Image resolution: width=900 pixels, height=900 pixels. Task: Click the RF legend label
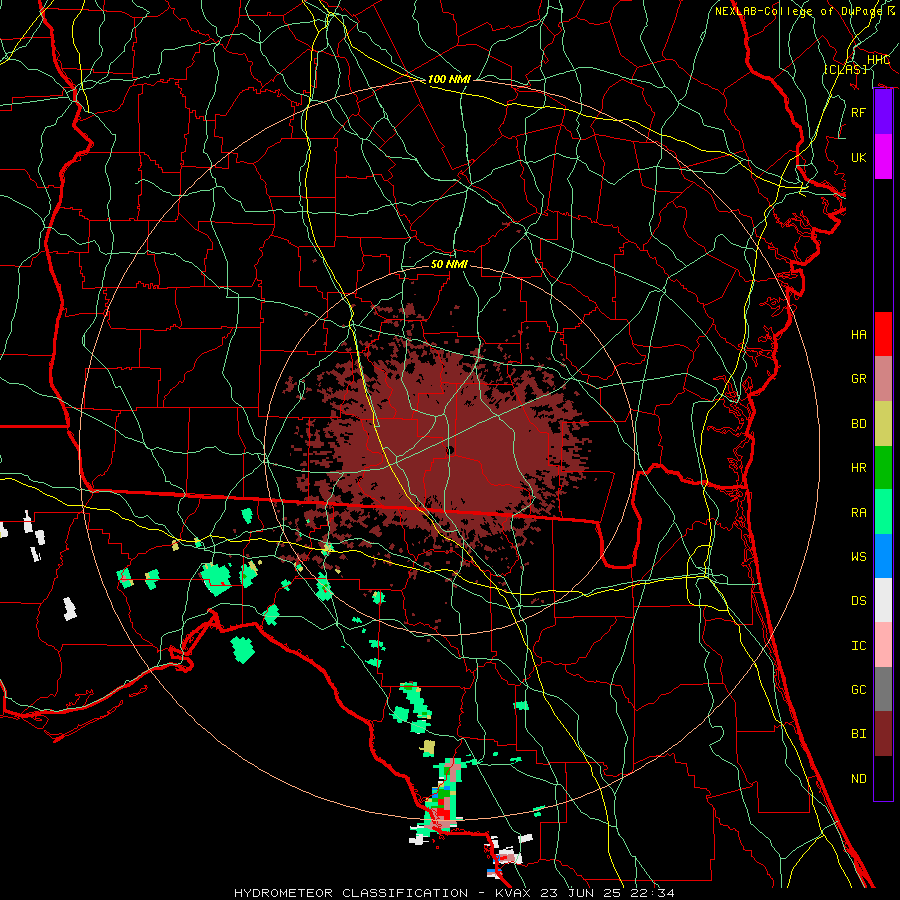coord(859,112)
